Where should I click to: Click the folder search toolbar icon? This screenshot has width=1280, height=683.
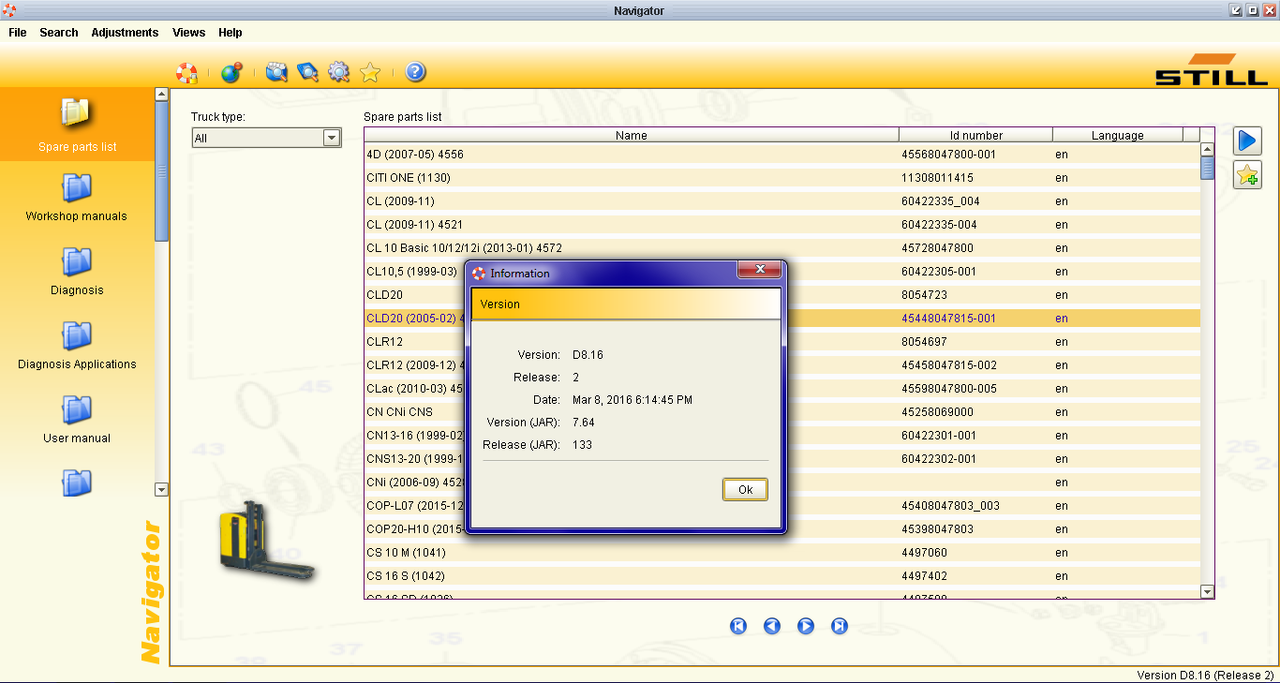277,72
